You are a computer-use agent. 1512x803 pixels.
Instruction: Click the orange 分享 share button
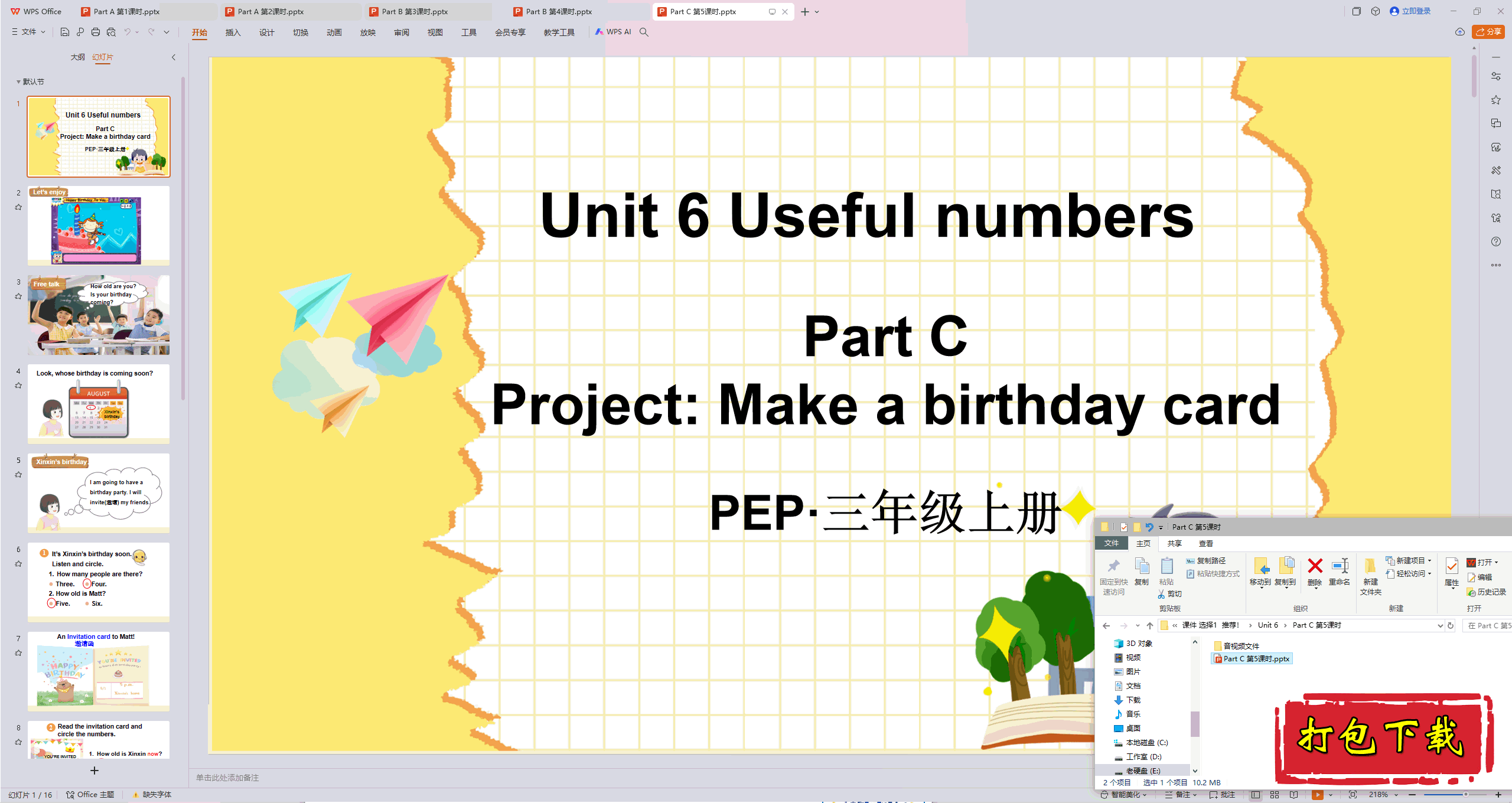point(1488,32)
